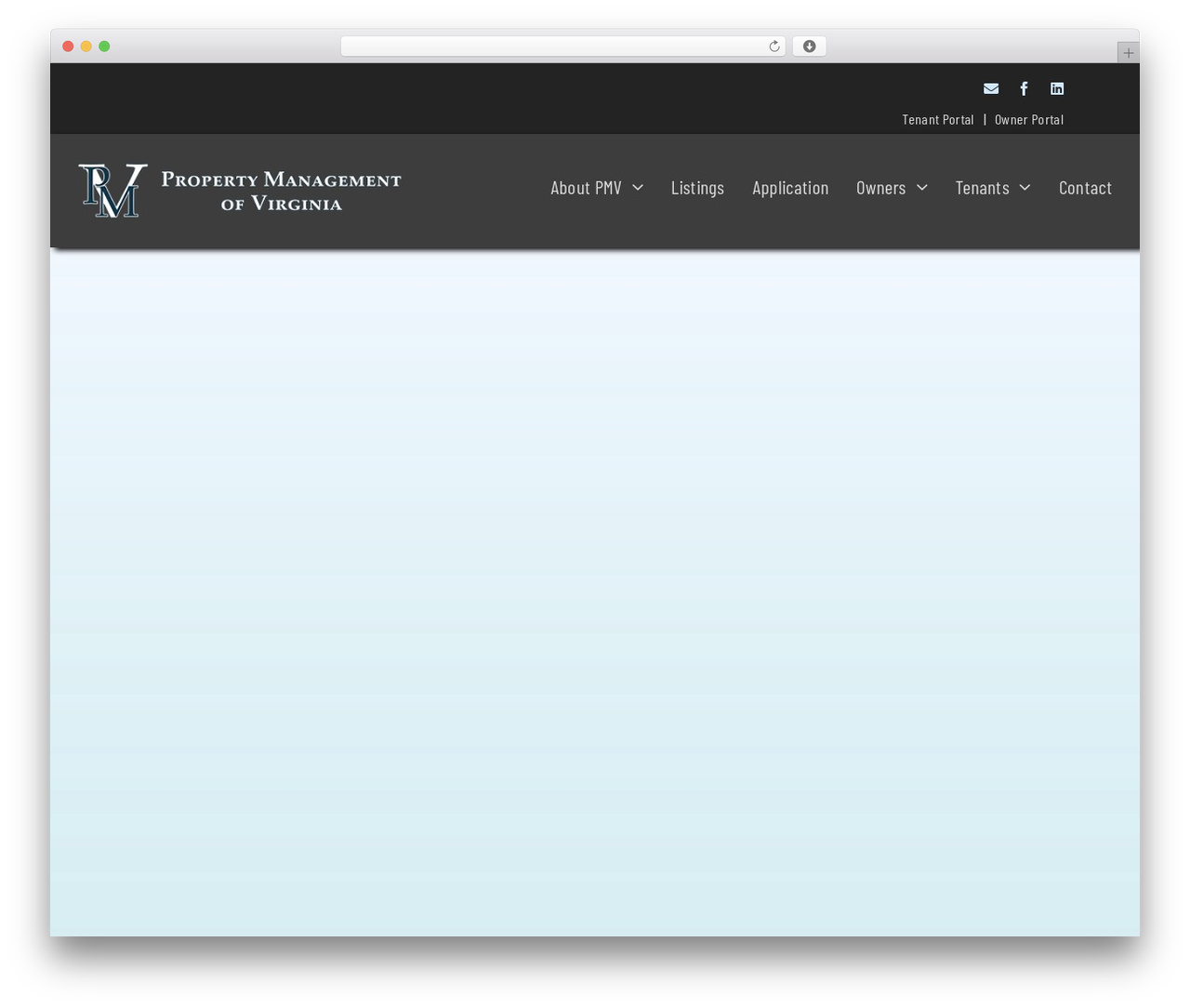The width and height of the screenshot is (1190, 1008).
Task: Open the Owners menu label
Action: click(x=880, y=188)
